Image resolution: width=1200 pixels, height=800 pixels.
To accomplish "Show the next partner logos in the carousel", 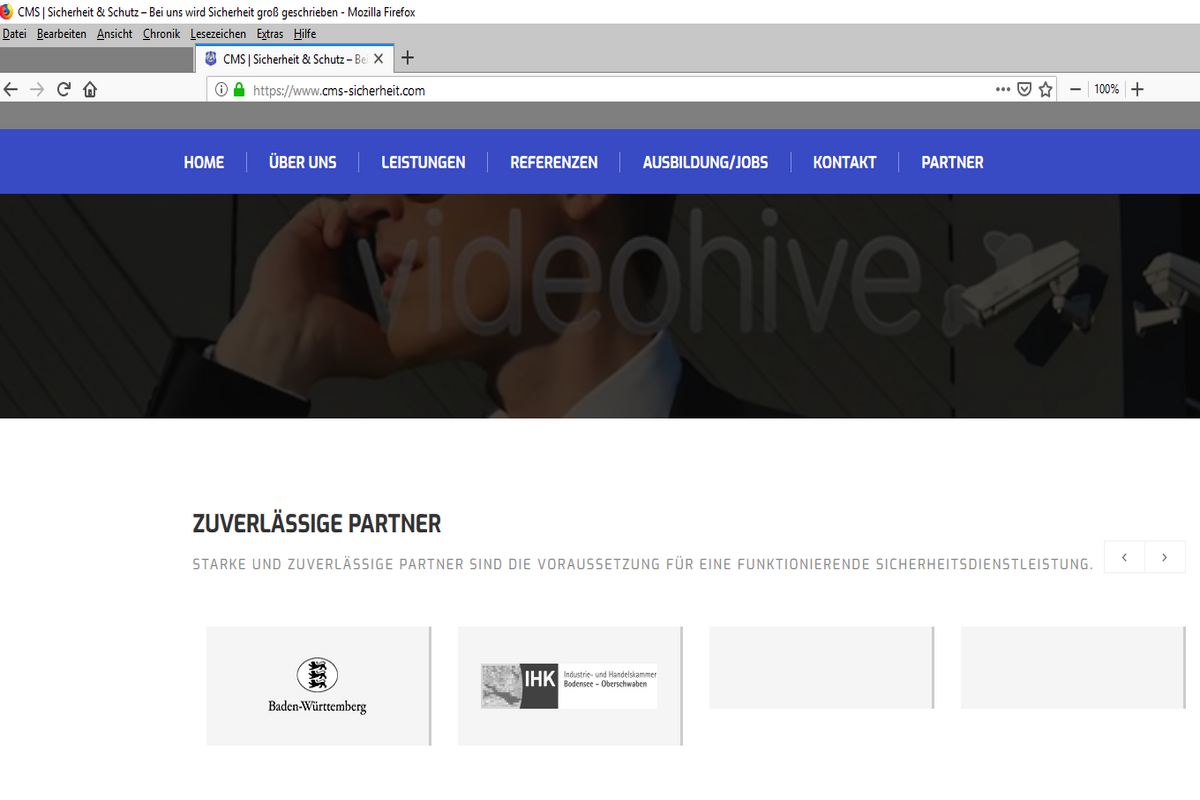I will click(1164, 557).
